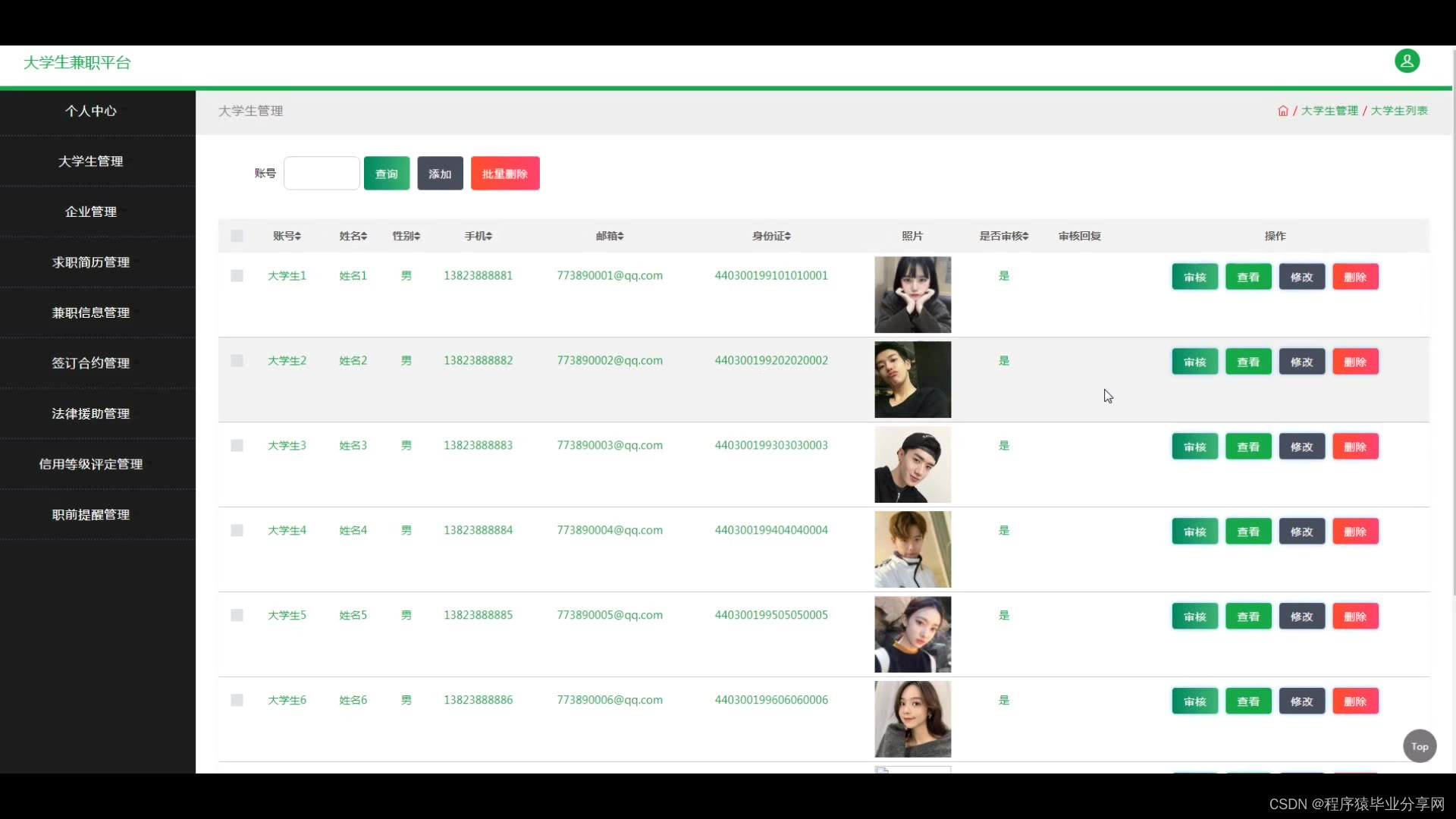Click the home icon in breadcrumb
Image resolution: width=1456 pixels, height=819 pixels.
[x=1282, y=111]
